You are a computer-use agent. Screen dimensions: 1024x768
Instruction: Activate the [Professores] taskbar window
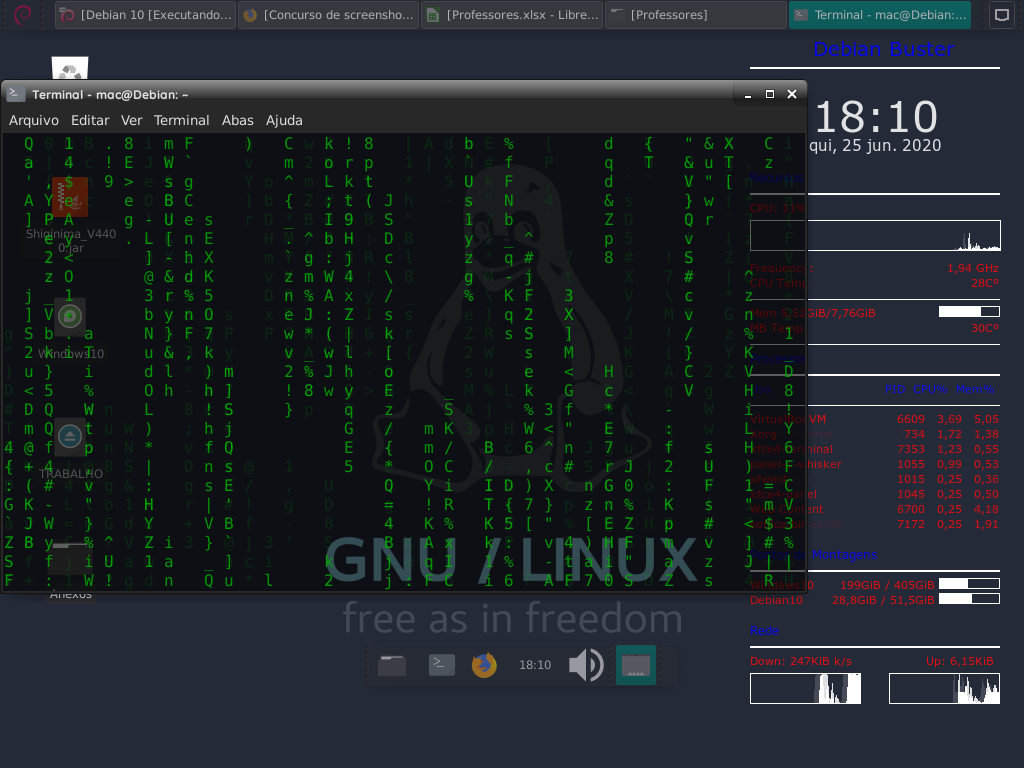696,15
